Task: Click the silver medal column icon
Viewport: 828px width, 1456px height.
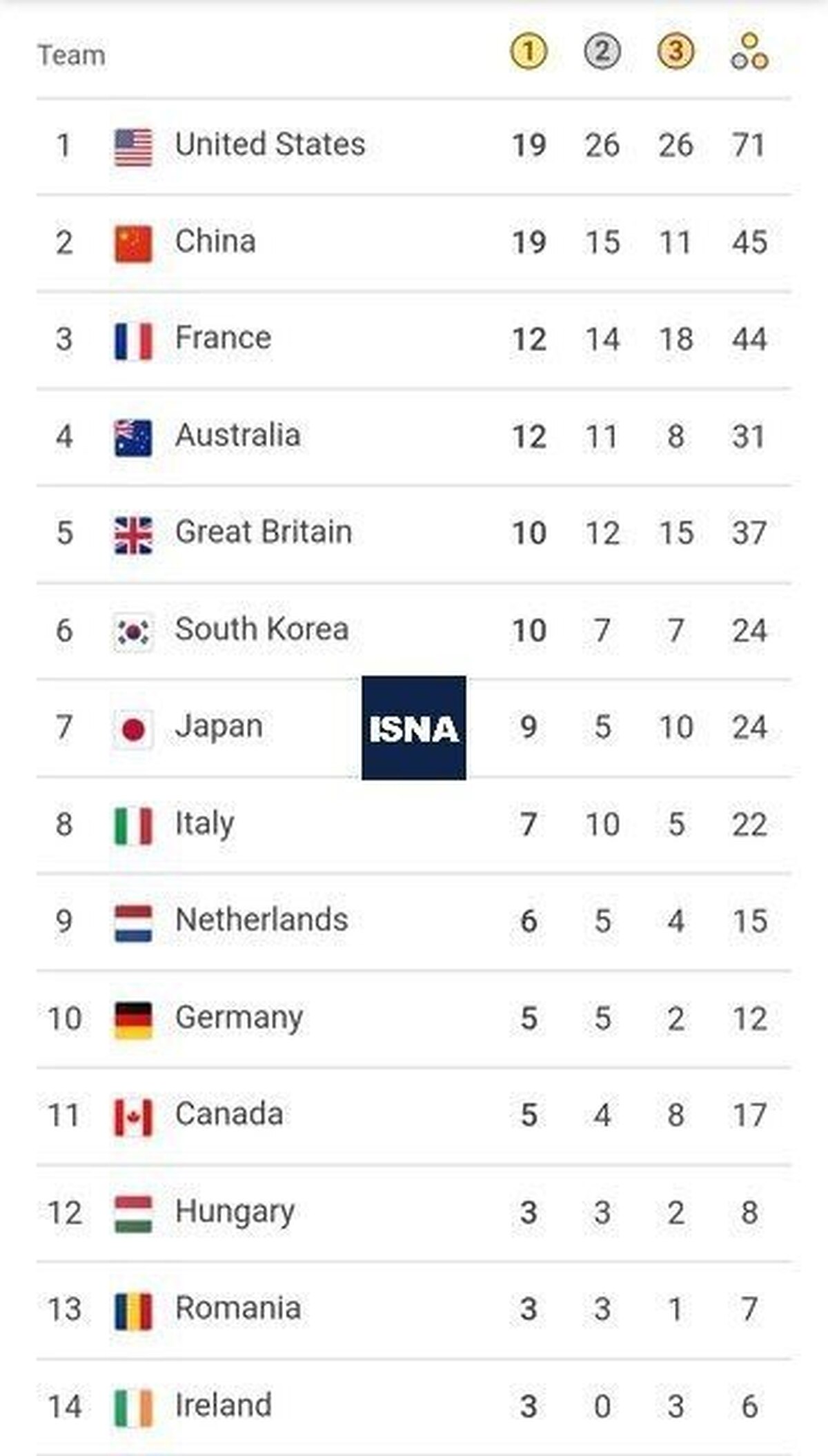Action: pos(602,52)
